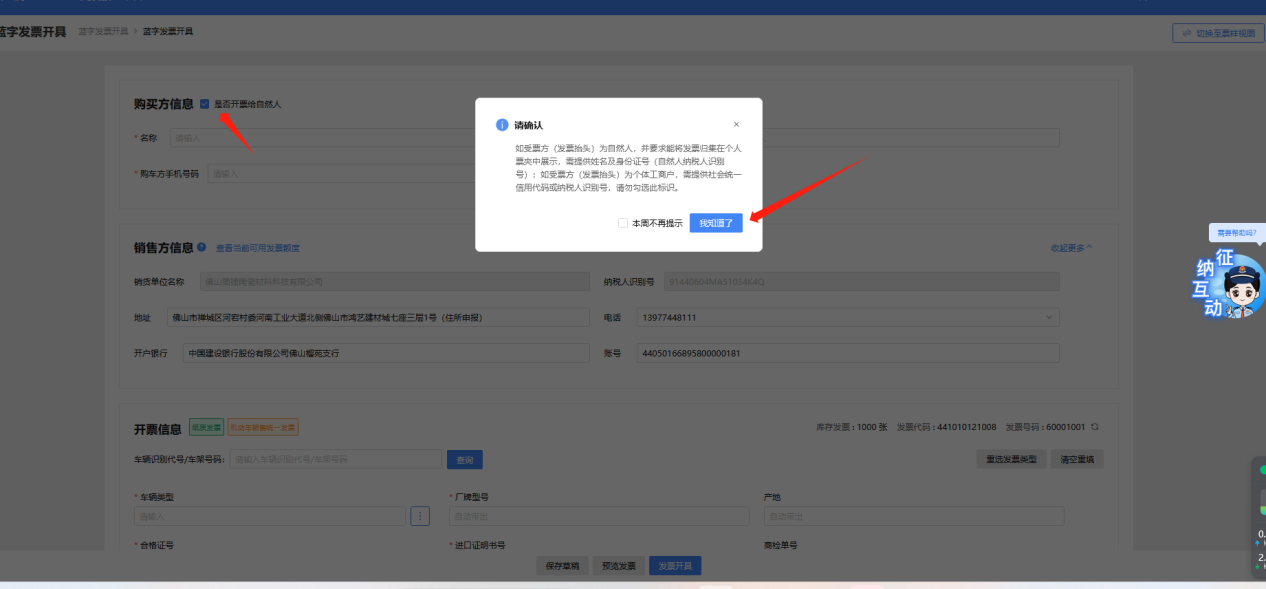Collapse section via 收起更多 expander
1266x589 pixels.
point(1071,247)
